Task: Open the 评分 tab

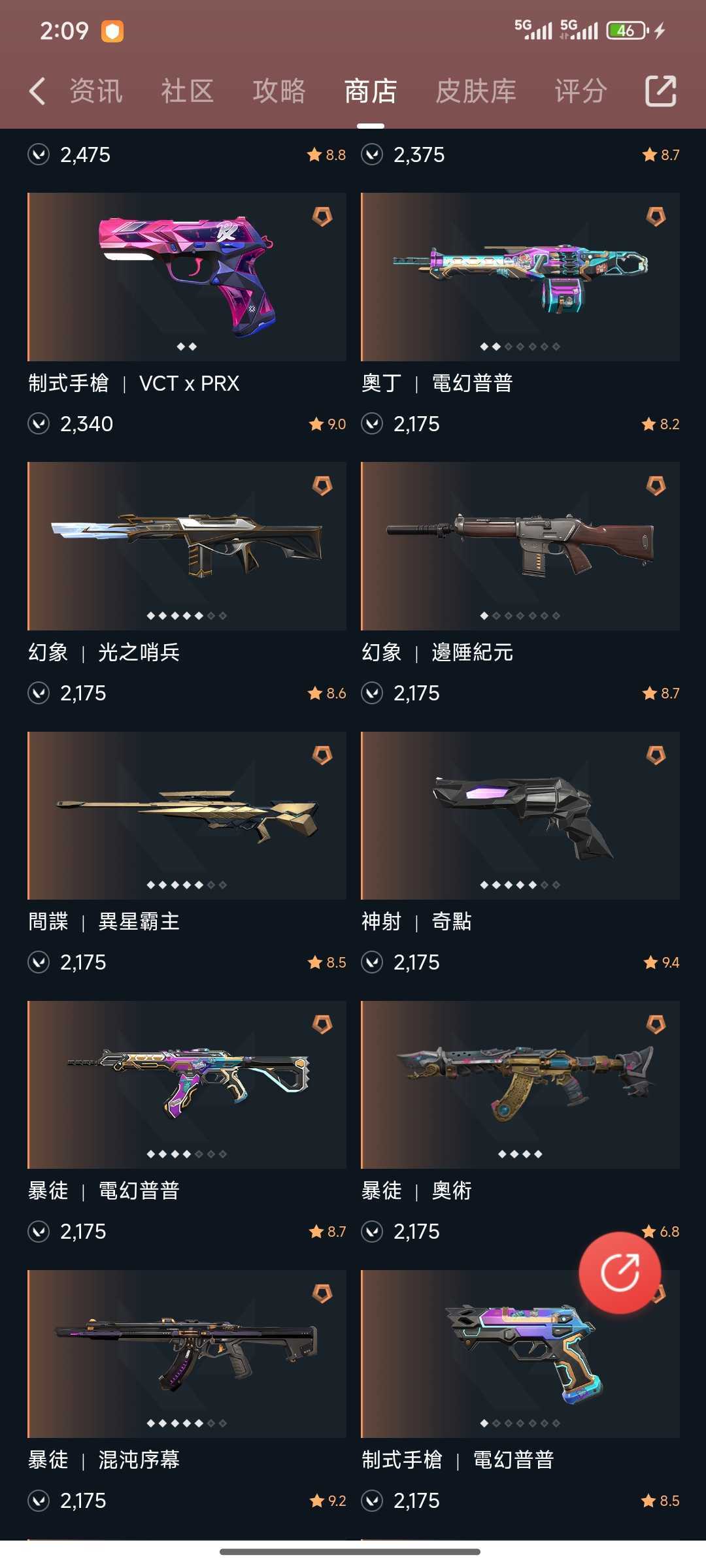Action: tap(581, 91)
